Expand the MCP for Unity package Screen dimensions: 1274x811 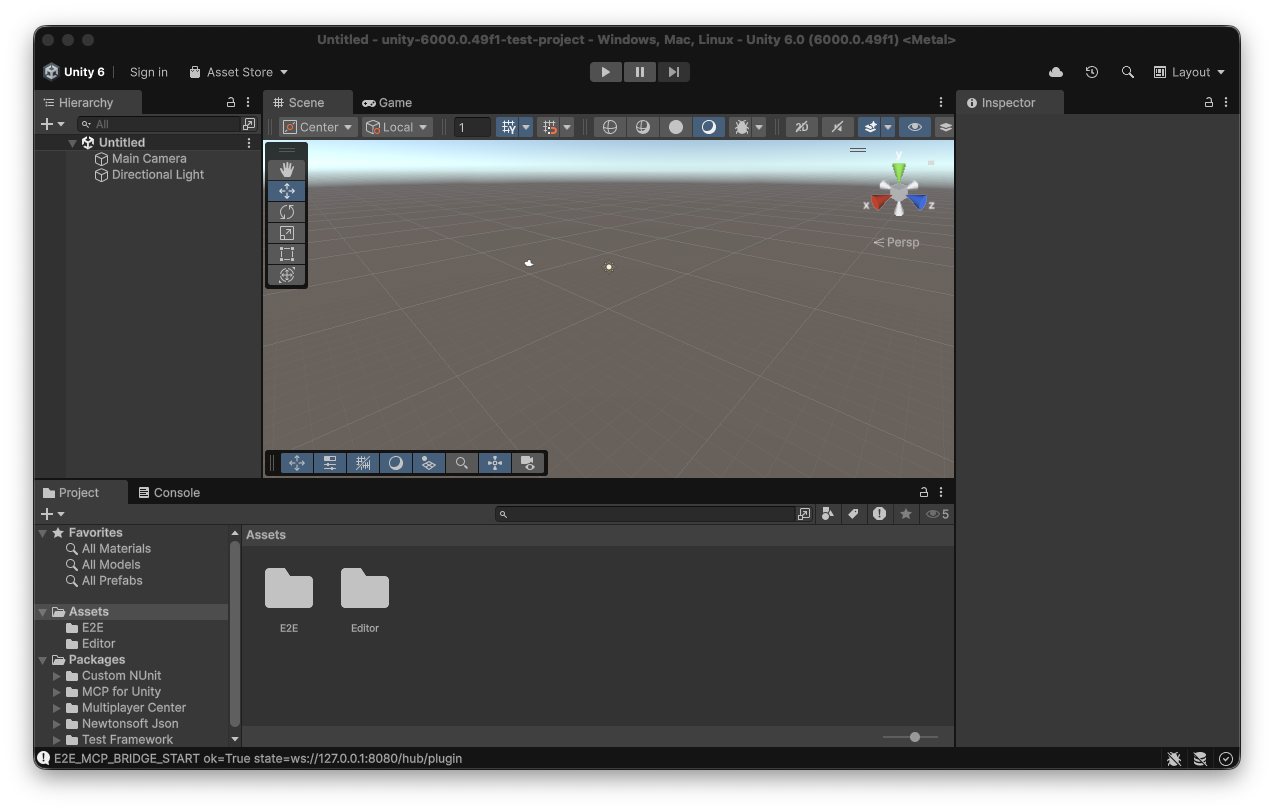click(57, 692)
